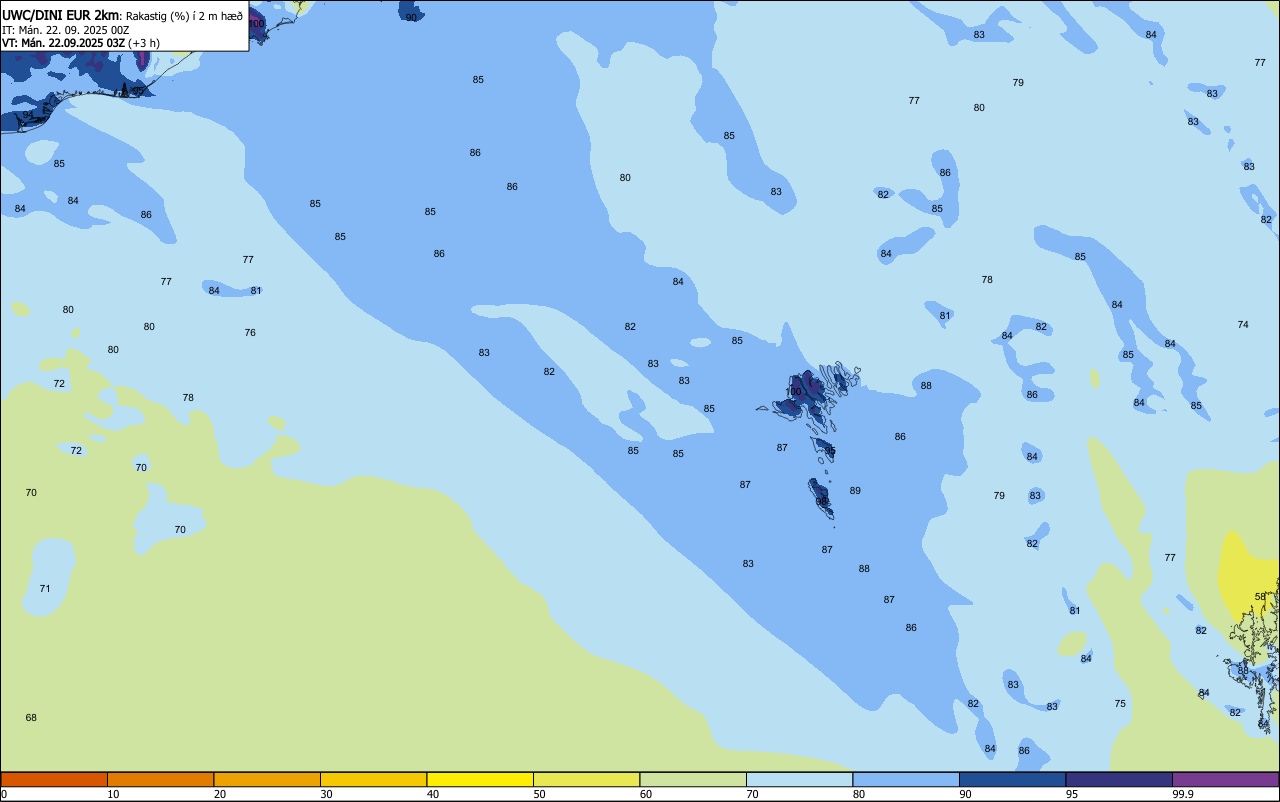Click the medium blue 80–90 legend swatch
The height and width of the screenshot is (802, 1280).
[x=906, y=779]
